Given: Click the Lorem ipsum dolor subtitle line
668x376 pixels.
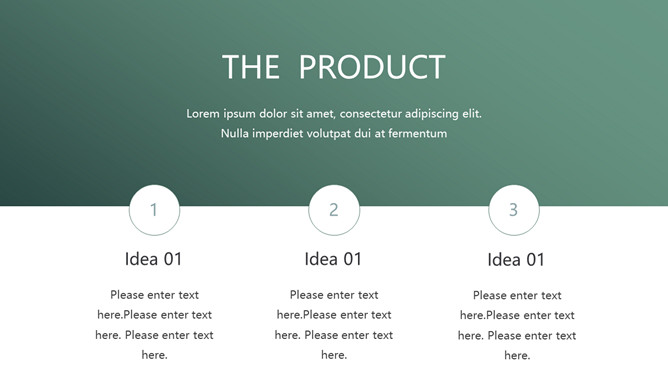Looking at the screenshot, I should pos(334,114).
